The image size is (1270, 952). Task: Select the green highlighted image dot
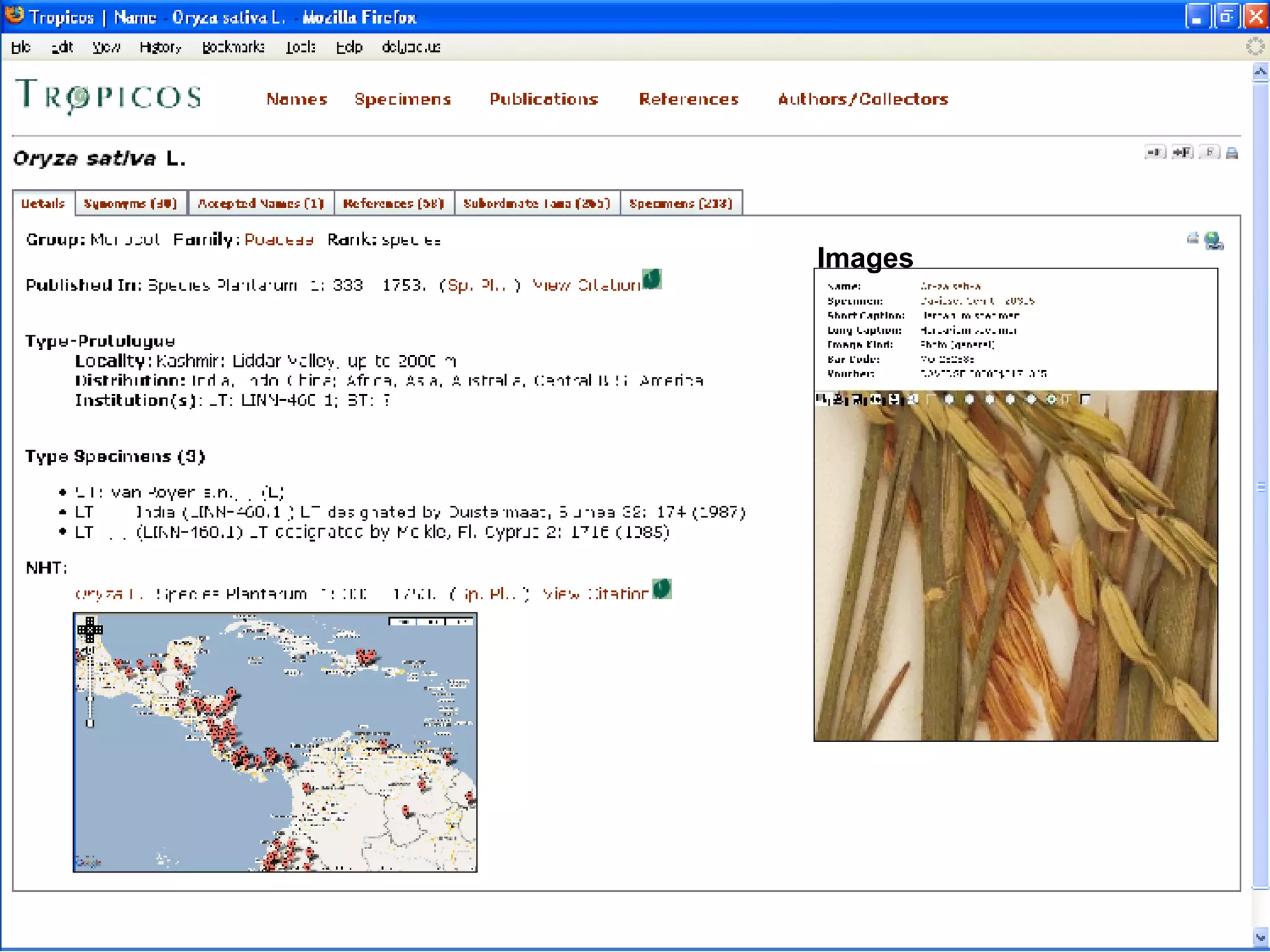1051,399
